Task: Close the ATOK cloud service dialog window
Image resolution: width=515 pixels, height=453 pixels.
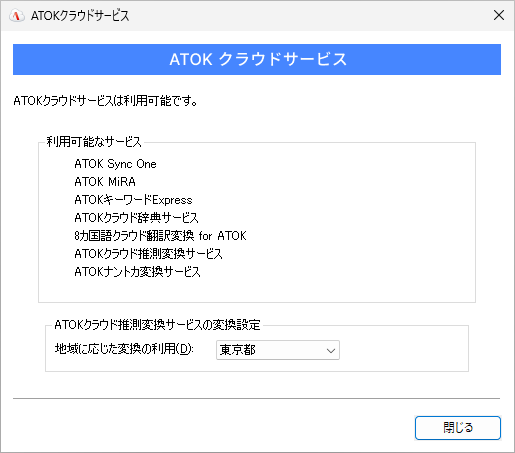Action: (499, 15)
